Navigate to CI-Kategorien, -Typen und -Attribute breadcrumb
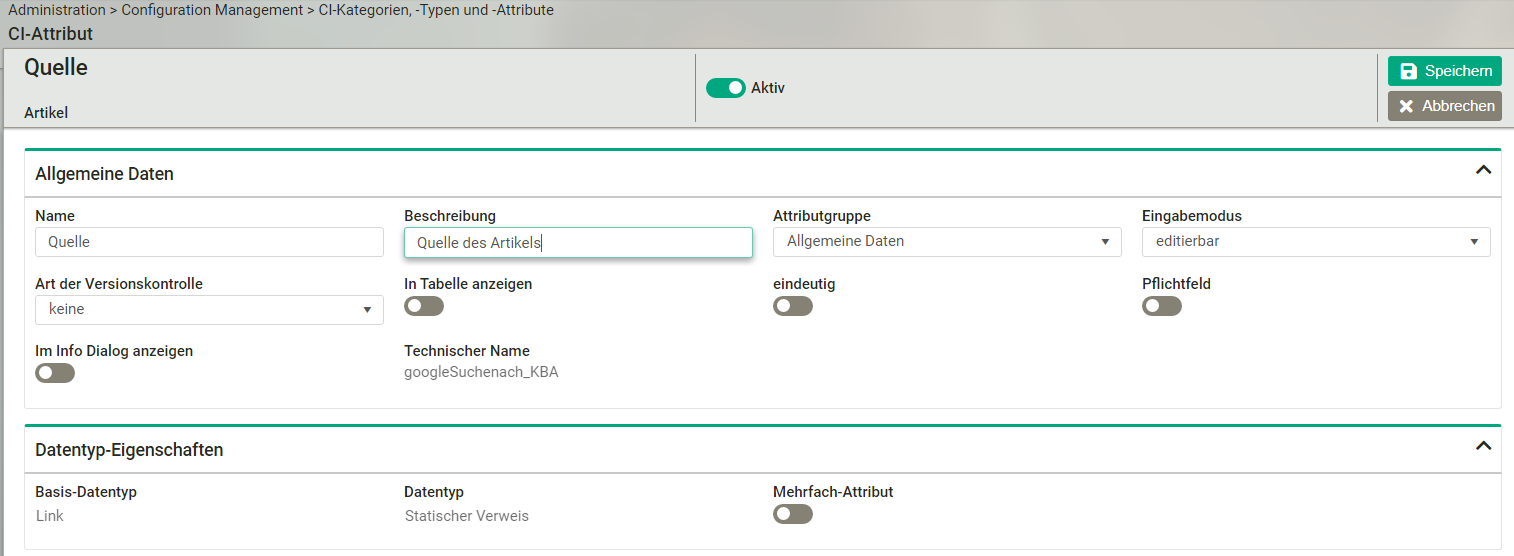This screenshot has width=1514, height=556. point(436,10)
